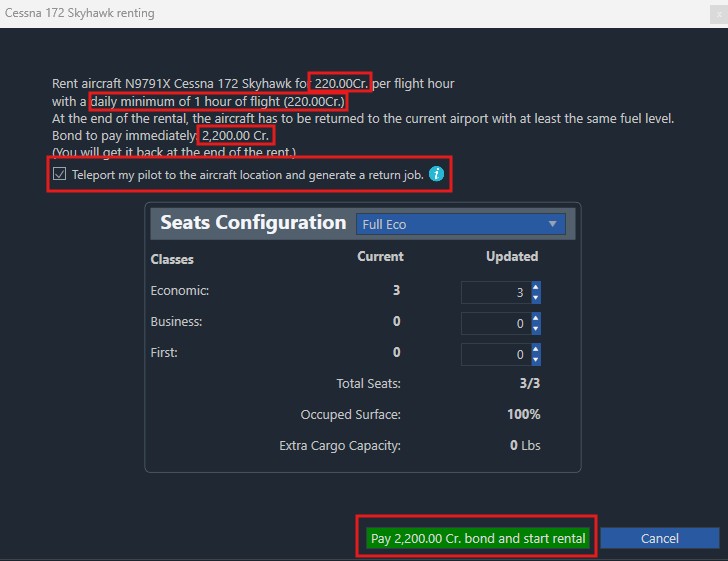This screenshot has width=728, height=561.
Task: Click the Cessna 172 Skyhawk renting title bar
Action: point(300,14)
